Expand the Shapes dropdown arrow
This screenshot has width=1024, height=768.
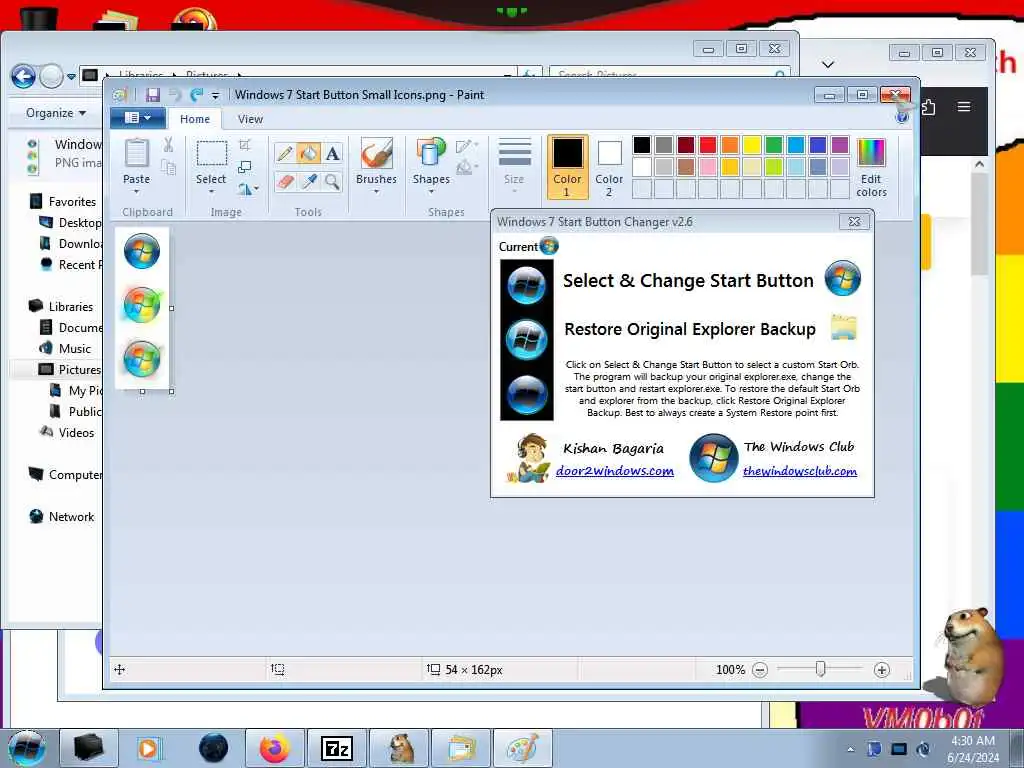pos(431,191)
